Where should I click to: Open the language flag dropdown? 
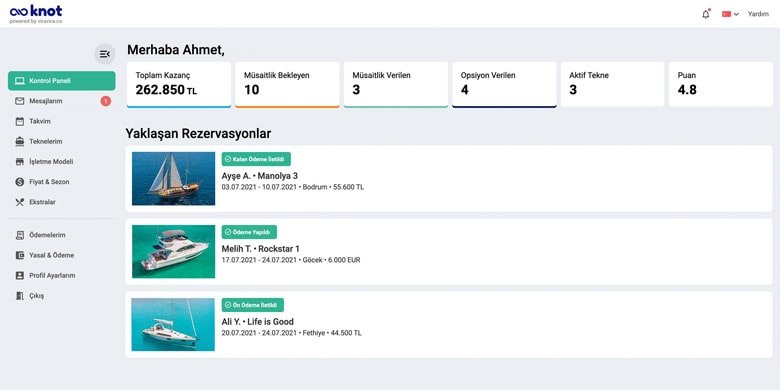730,14
